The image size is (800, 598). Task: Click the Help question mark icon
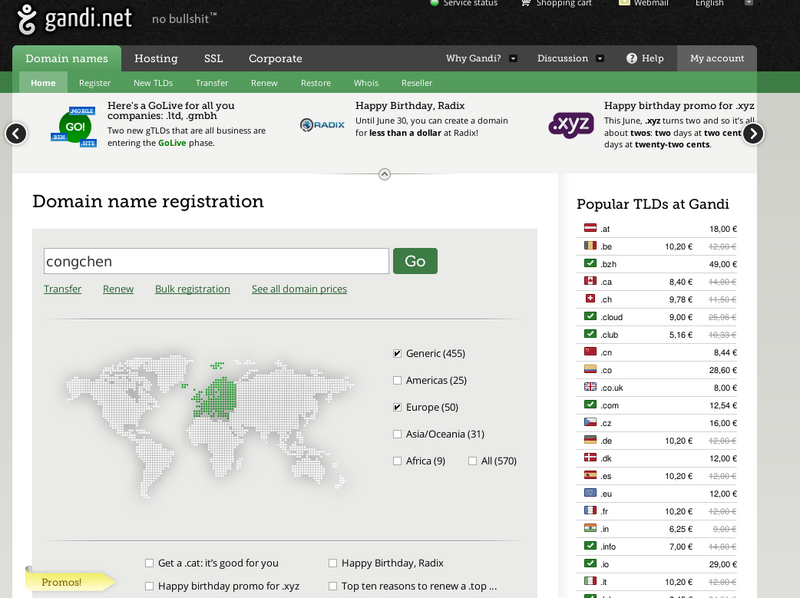632,58
